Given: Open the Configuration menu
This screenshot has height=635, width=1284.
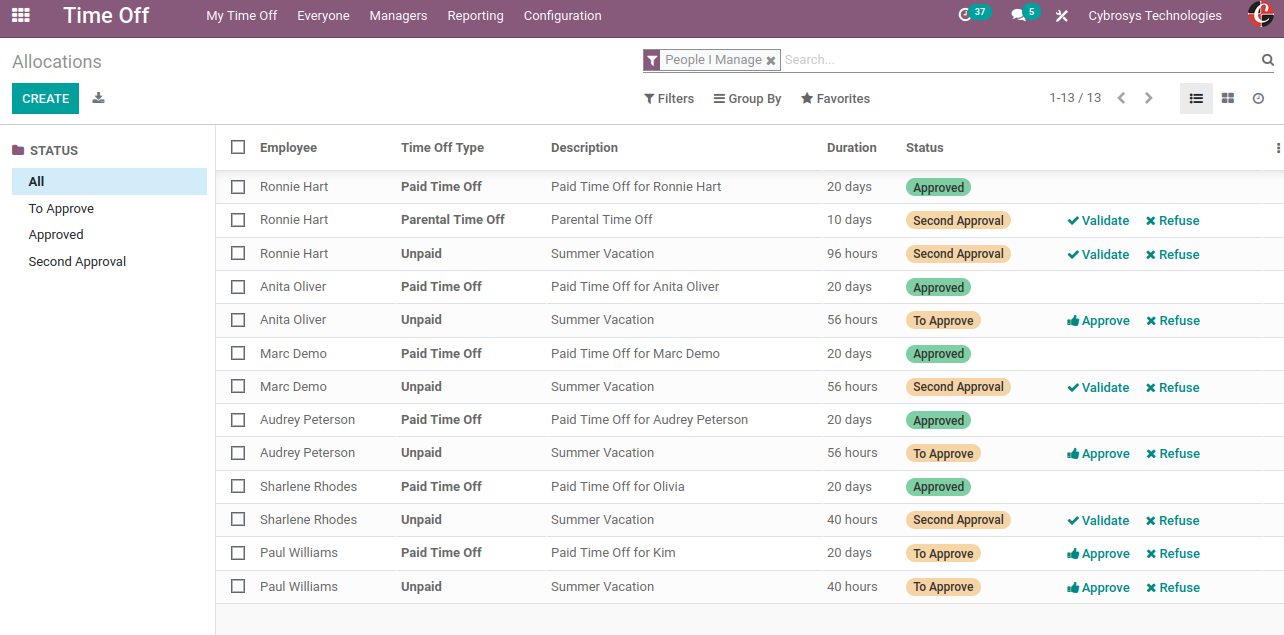Looking at the screenshot, I should 563,16.
